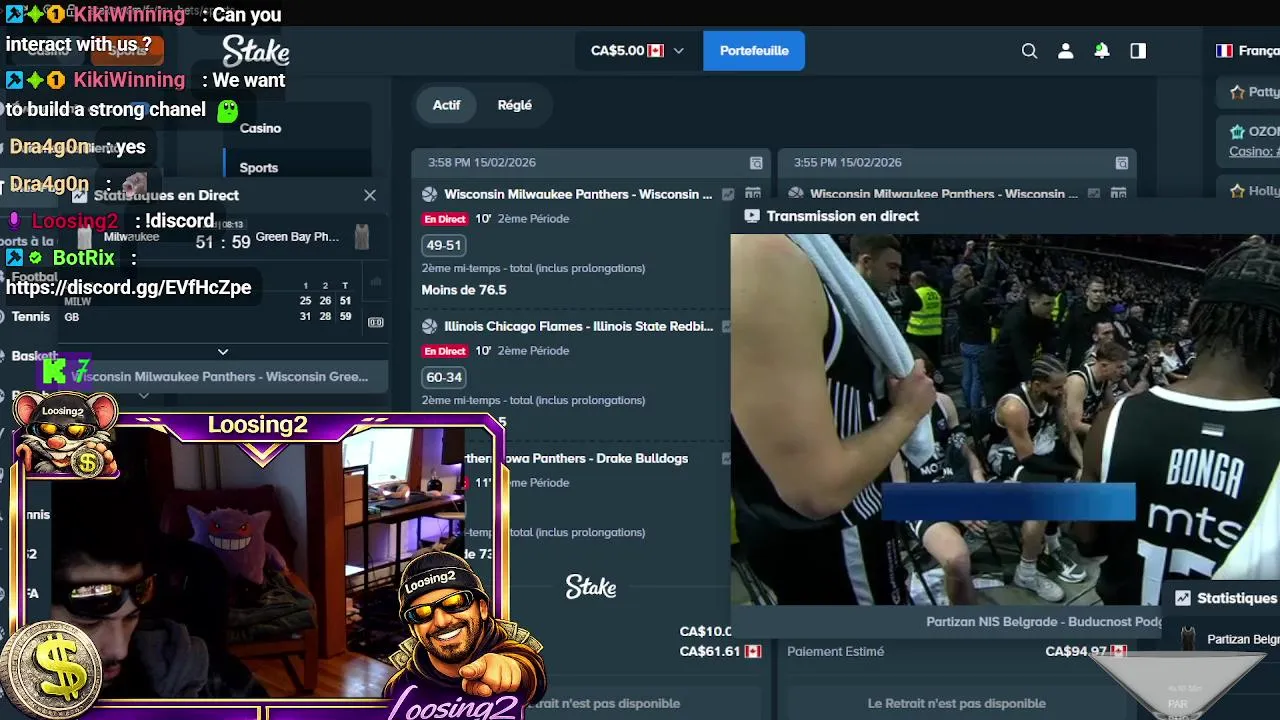
Task: Toggle the side panel icon in header
Action: [x=1138, y=51]
